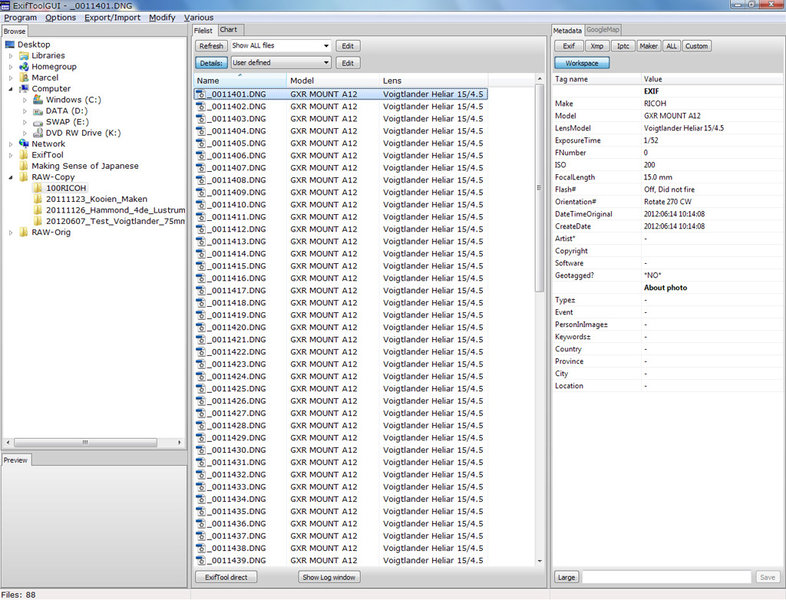
Task: Open the 'Show ALL files' dropdown
Action: (280, 46)
